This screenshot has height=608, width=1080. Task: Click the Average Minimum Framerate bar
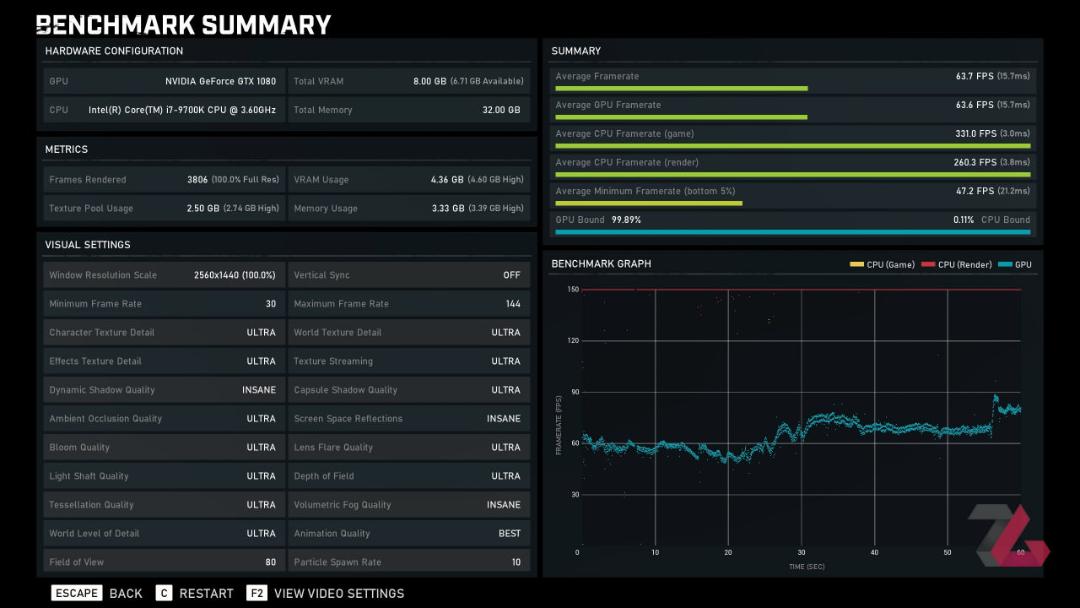[x=649, y=203]
